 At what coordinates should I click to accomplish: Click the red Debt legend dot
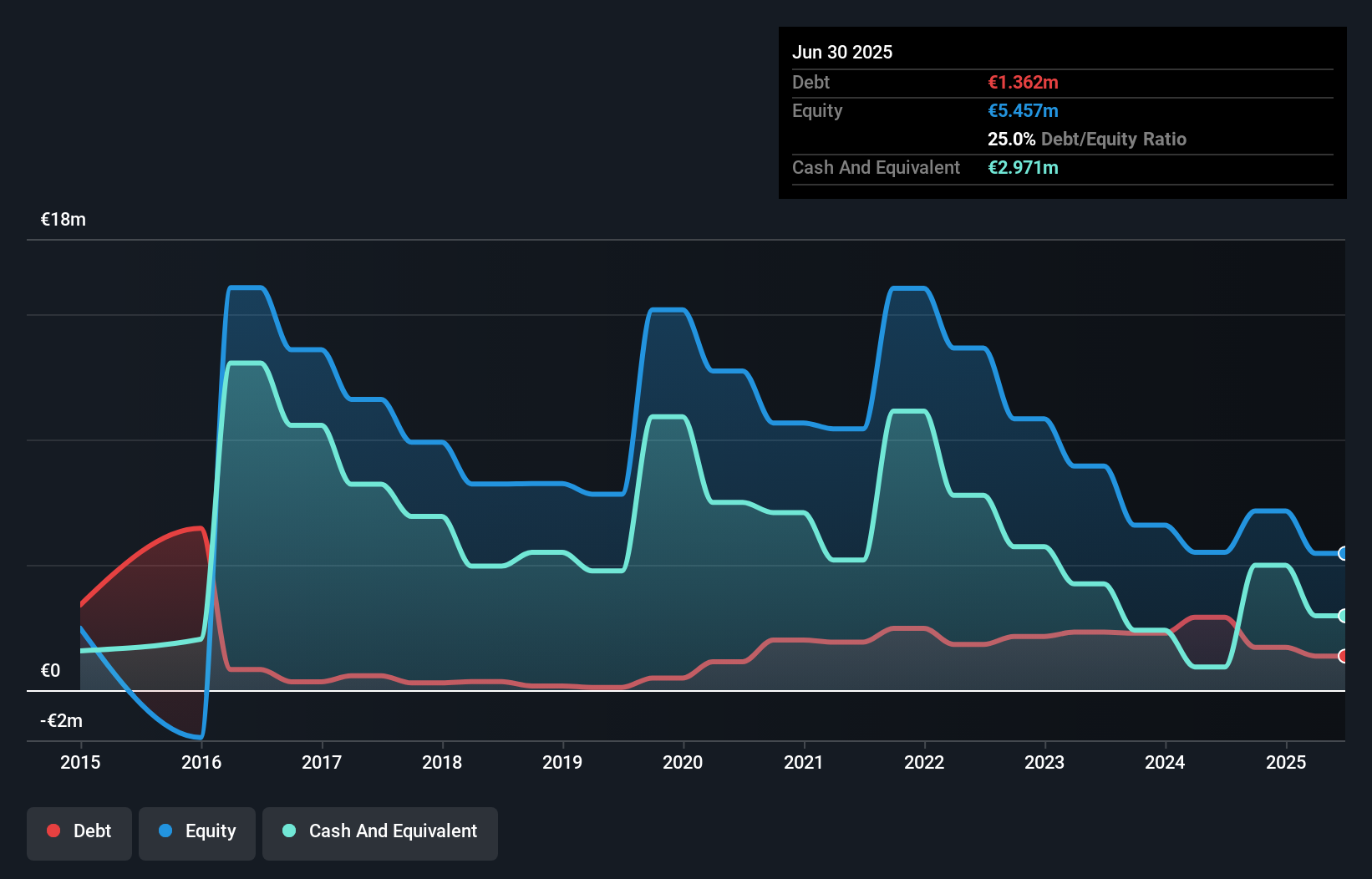(53, 831)
